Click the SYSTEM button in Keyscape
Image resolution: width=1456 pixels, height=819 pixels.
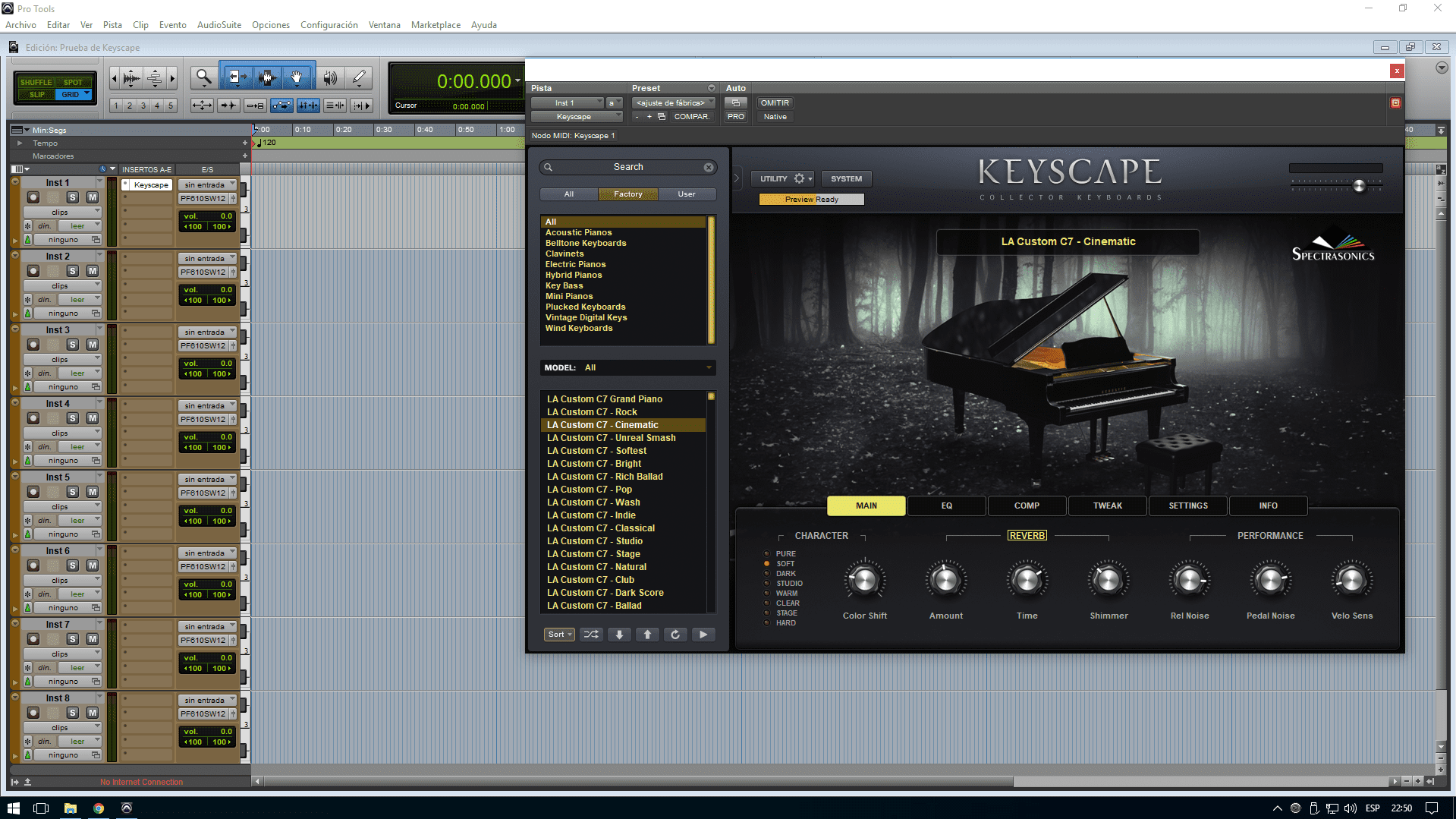tap(846, 178)
